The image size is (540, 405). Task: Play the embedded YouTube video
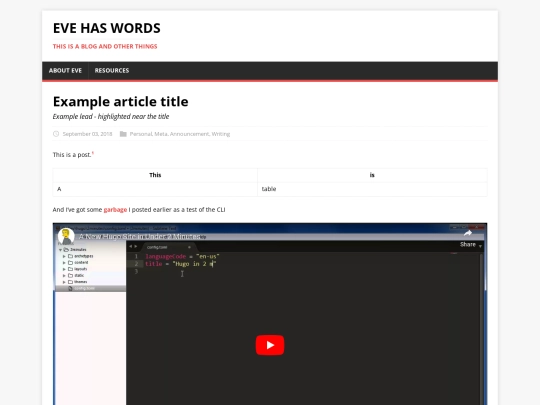coord(270,345)
